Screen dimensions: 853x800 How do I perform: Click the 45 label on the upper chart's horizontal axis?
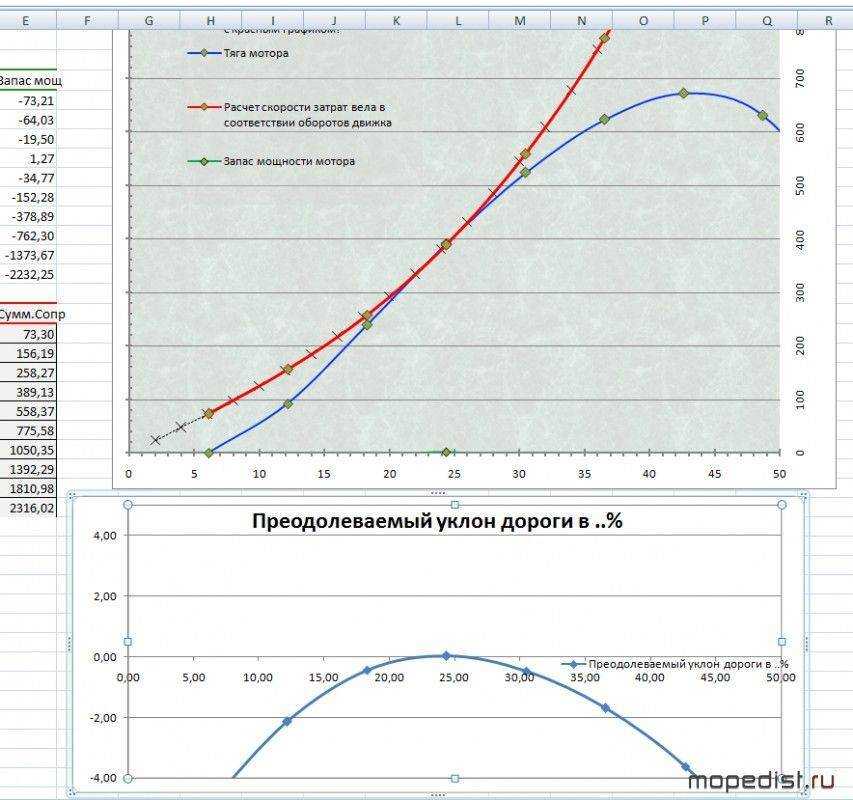click(714, 474)
